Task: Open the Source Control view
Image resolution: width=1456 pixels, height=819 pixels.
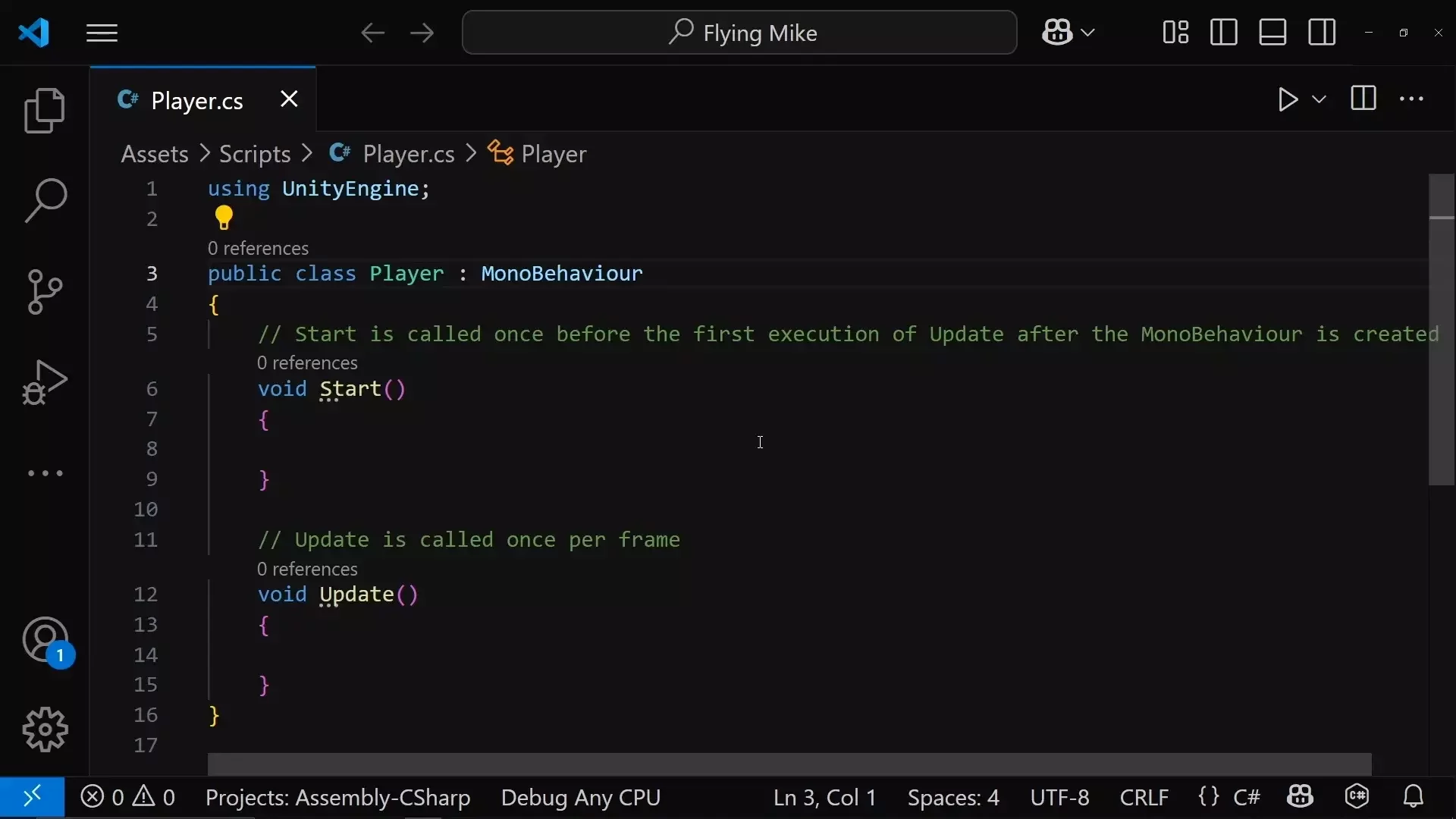Action: [44, 292]
